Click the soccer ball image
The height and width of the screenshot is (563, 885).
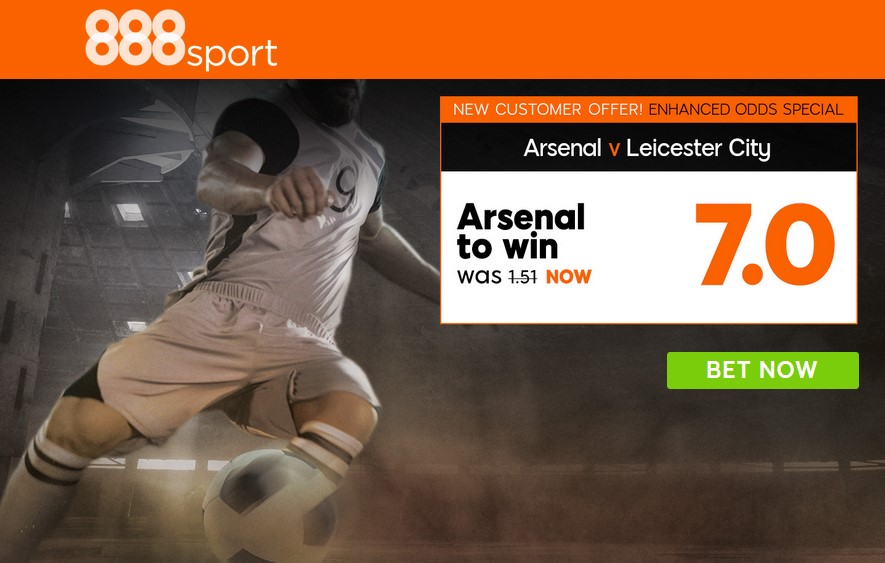pos(270,505)
